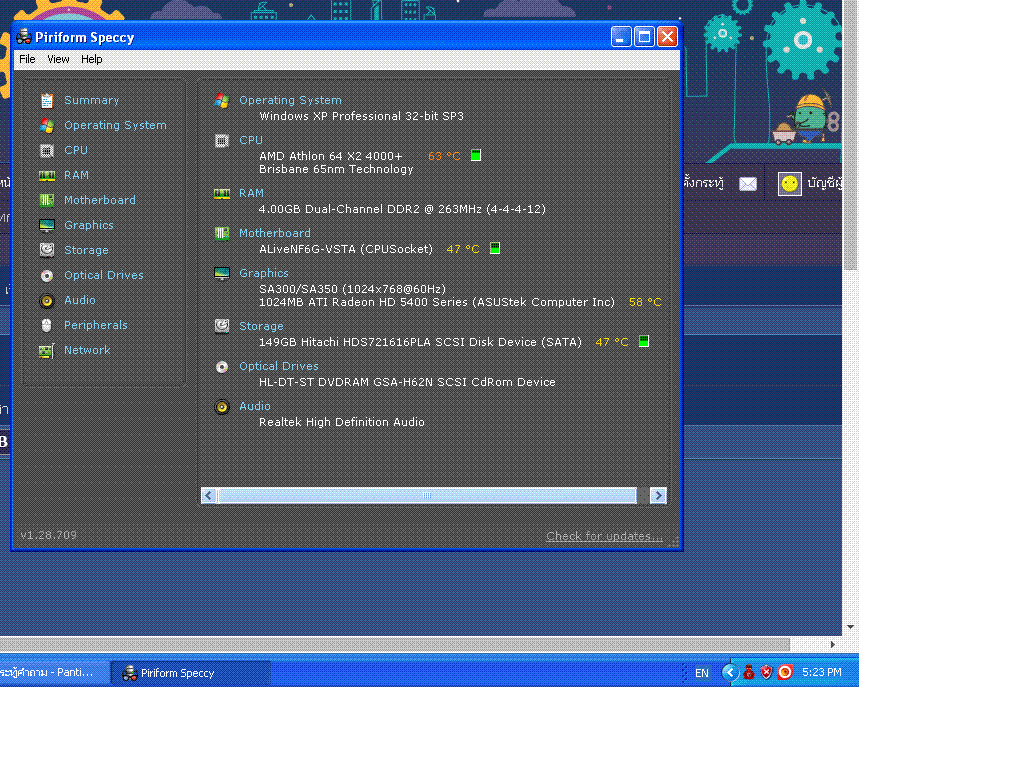Click the Motherboard icon in summary pane
This screenshot has height=768, width=1024.
pyautogui.click(x=222, y=233)
